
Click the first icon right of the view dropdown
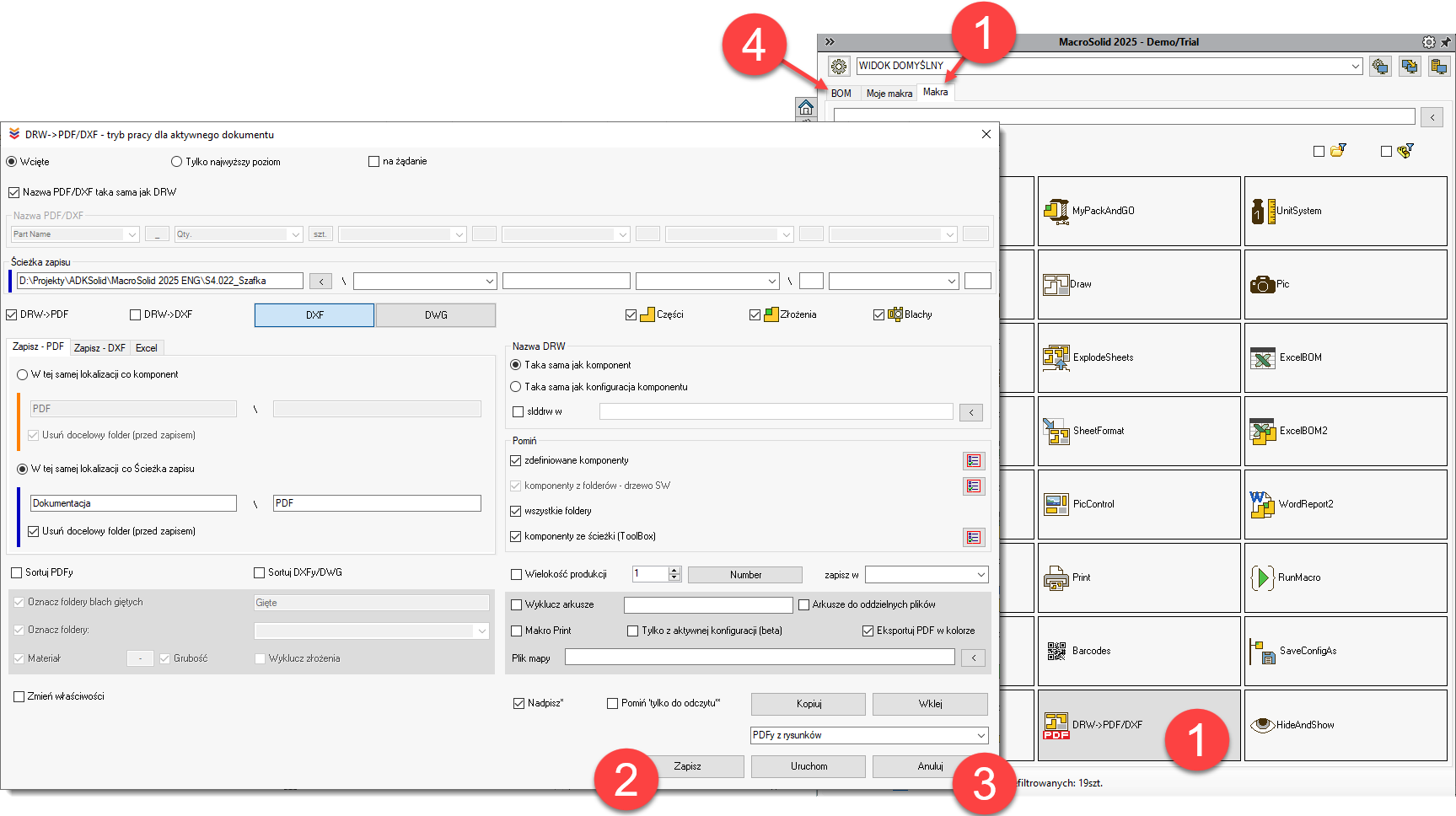[x=1380, y=66]
